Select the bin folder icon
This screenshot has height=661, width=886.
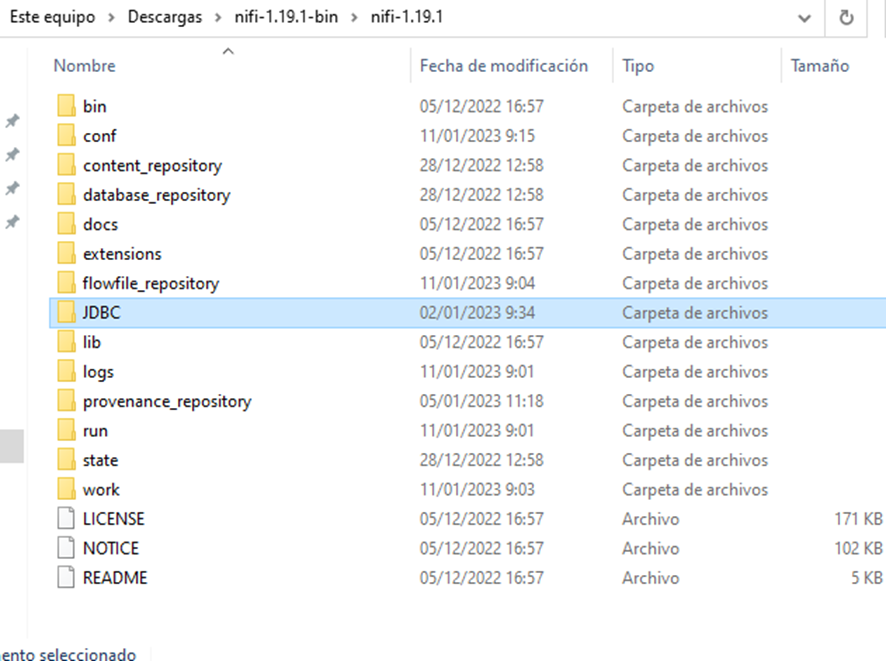66,106
